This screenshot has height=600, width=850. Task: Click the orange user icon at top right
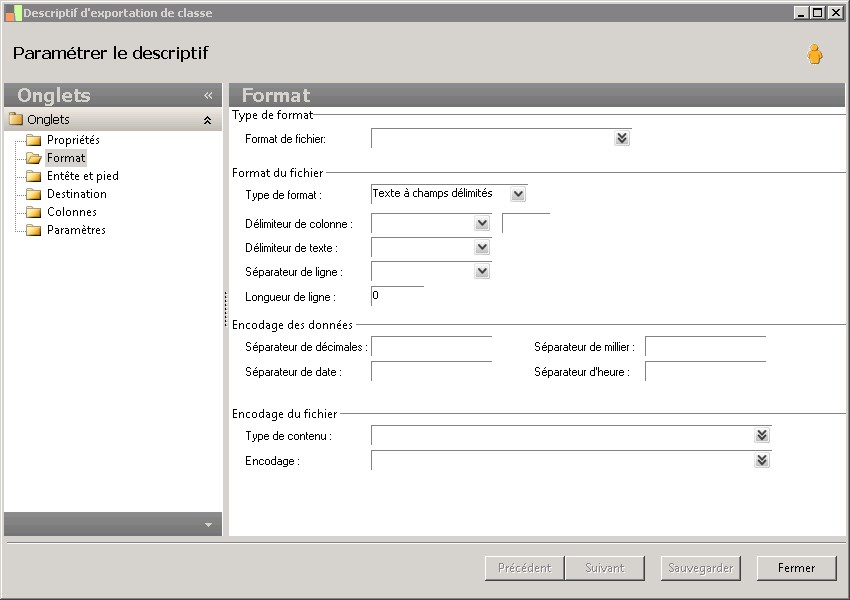(x=815, y=55)
